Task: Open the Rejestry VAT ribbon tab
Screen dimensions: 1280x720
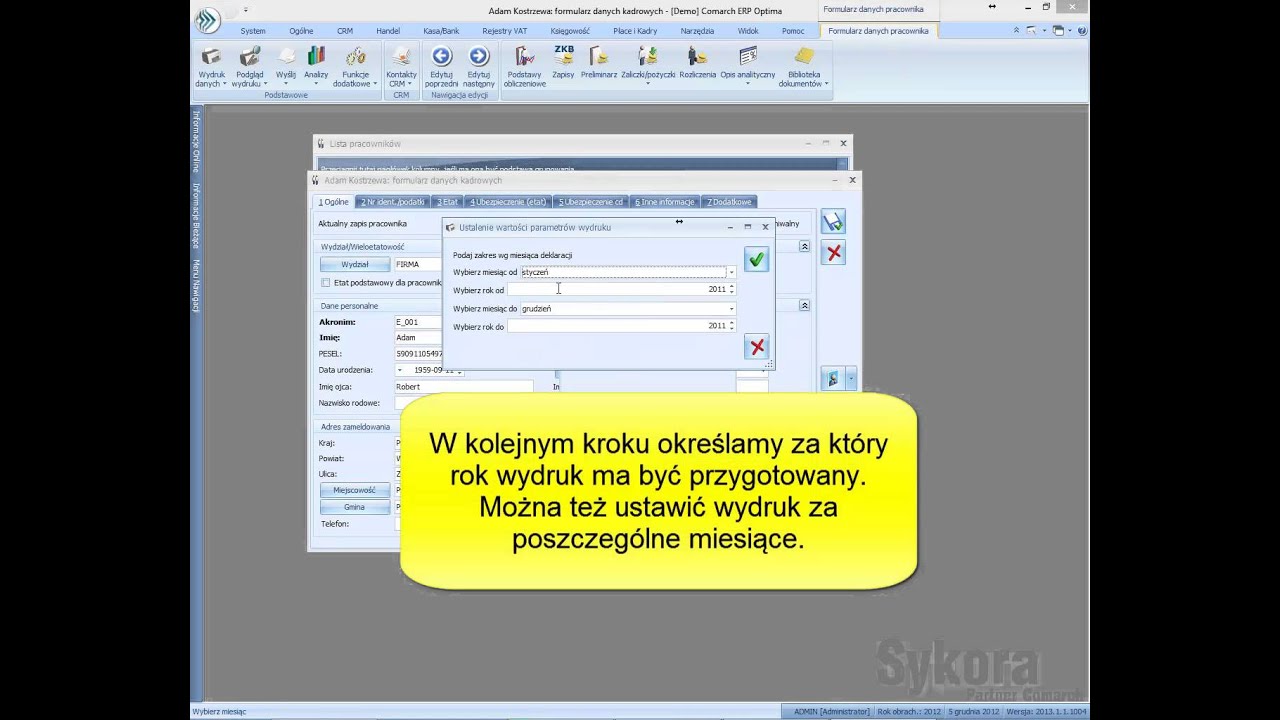Action: [x=505, y=31]
